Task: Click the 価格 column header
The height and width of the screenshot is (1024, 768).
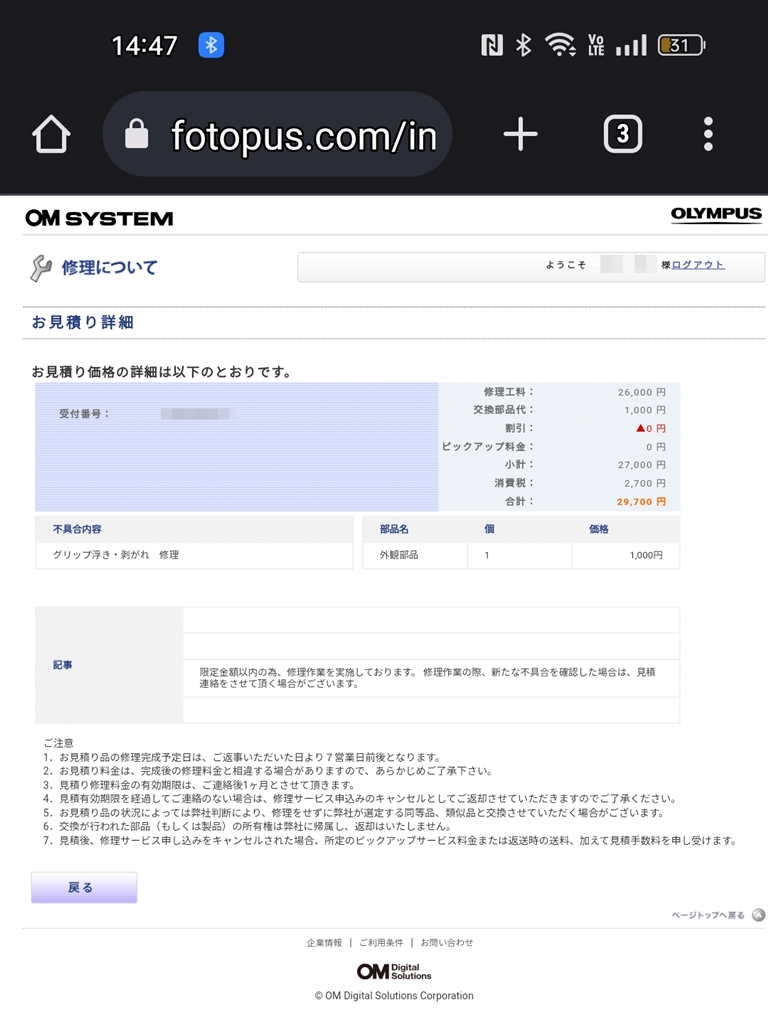Action: tap(599, 529)
